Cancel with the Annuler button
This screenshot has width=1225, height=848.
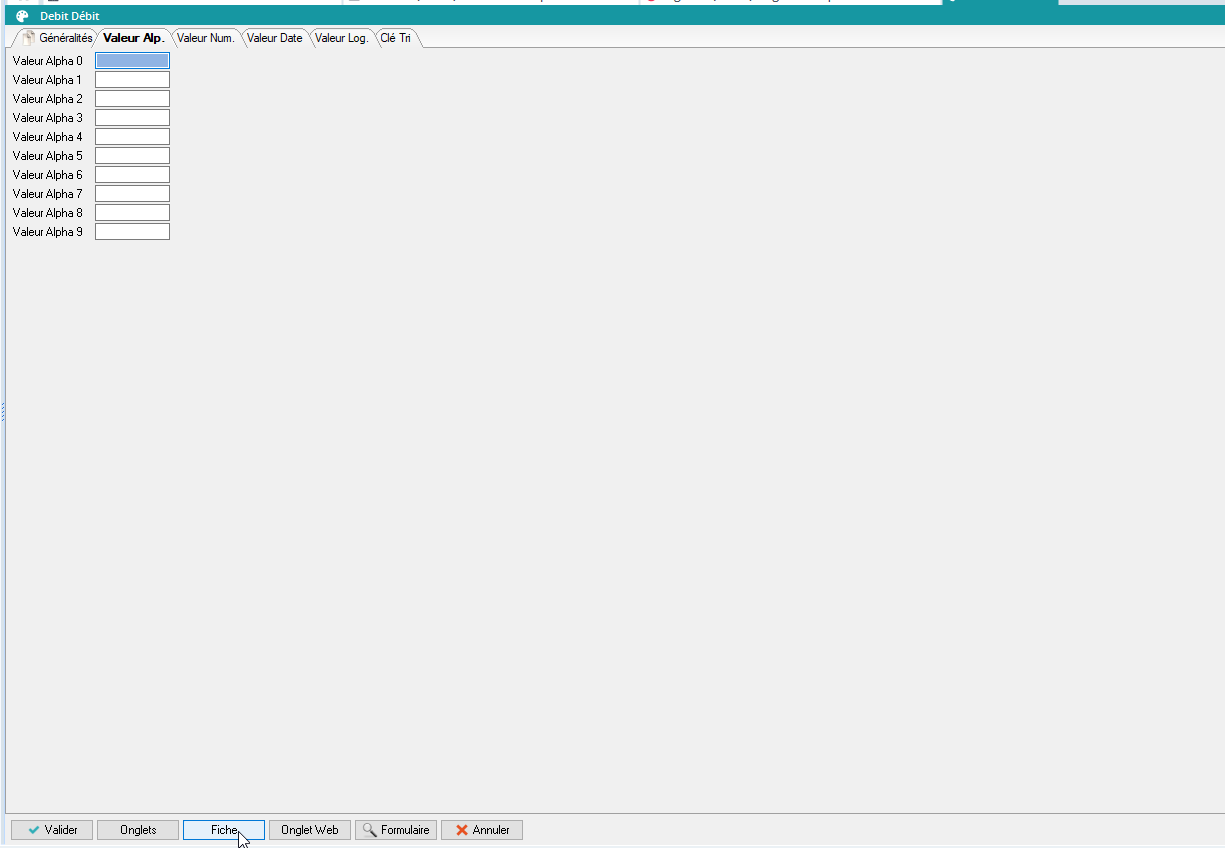[x=482, y=830]
